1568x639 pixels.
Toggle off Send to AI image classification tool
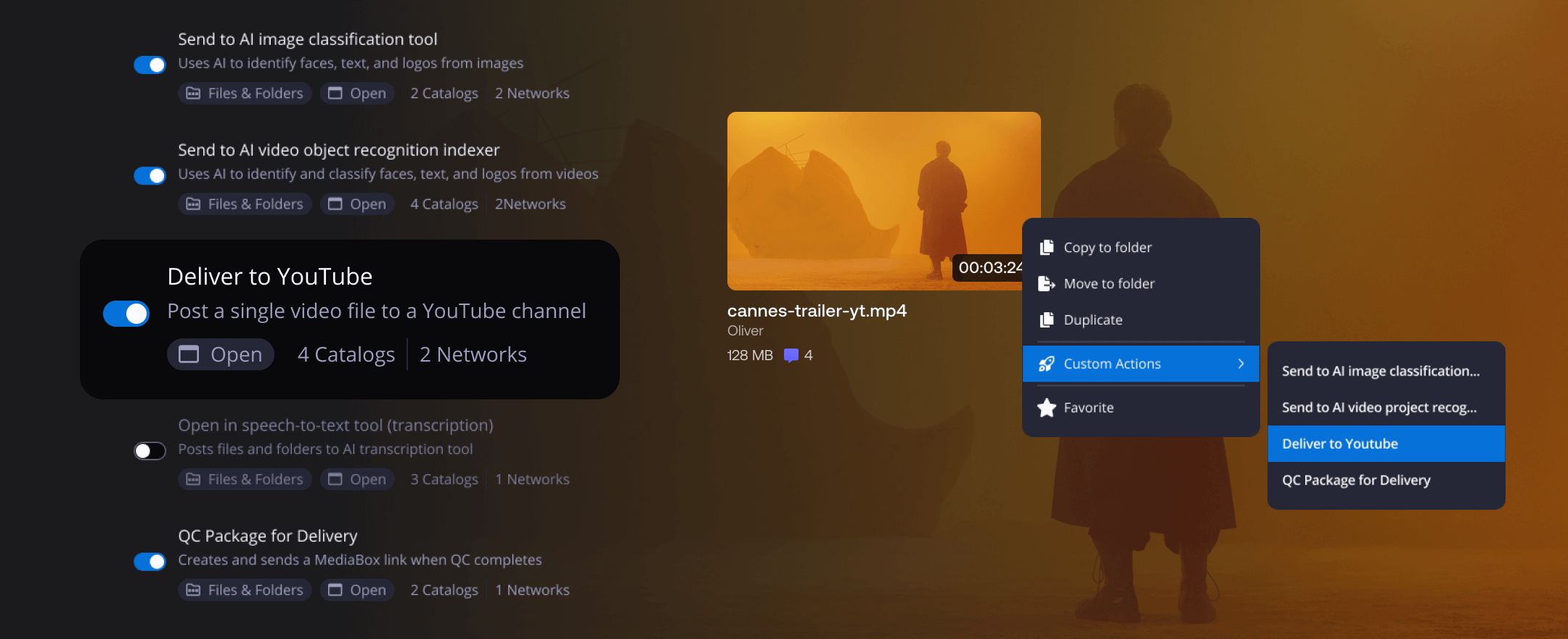click(x=150, y=65)
